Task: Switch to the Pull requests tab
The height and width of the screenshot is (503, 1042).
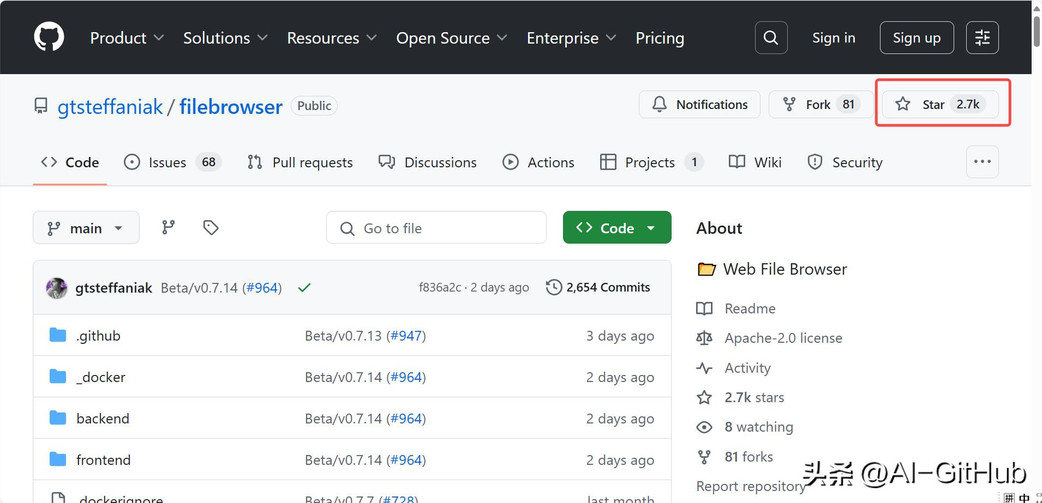Action: [x=300, y=162]
